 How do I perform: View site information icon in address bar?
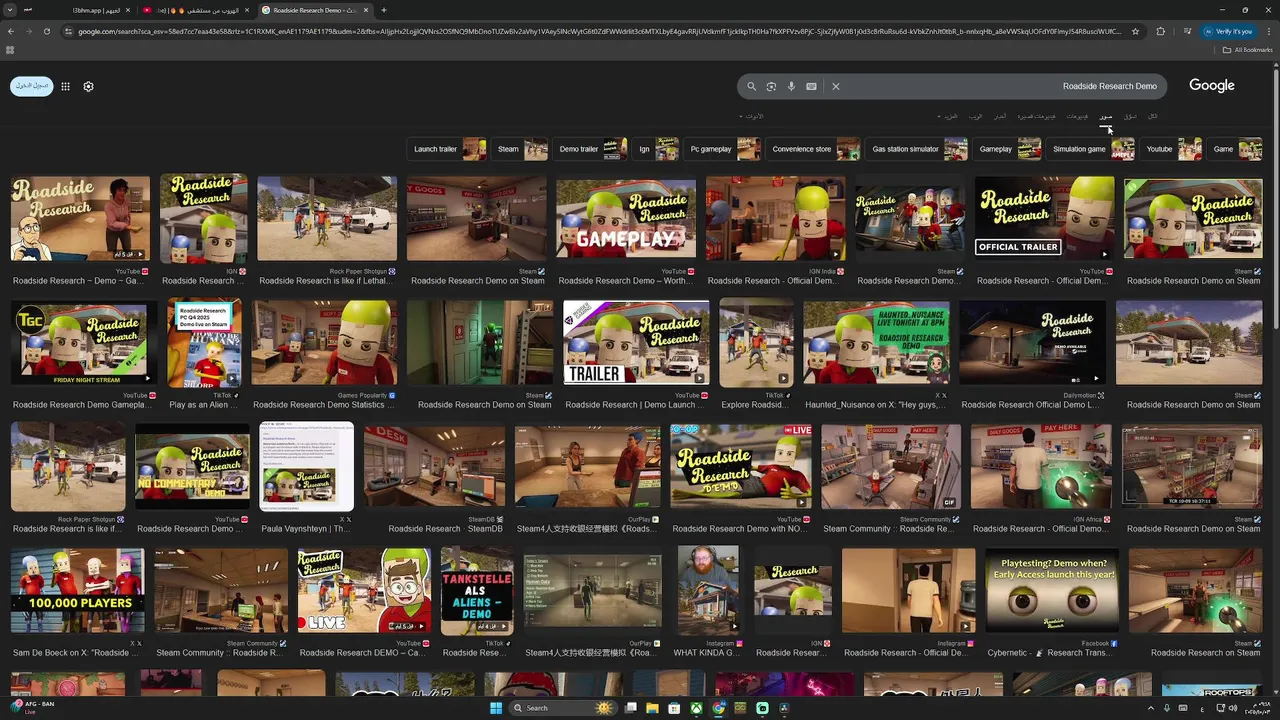click(x=68, y=31)
